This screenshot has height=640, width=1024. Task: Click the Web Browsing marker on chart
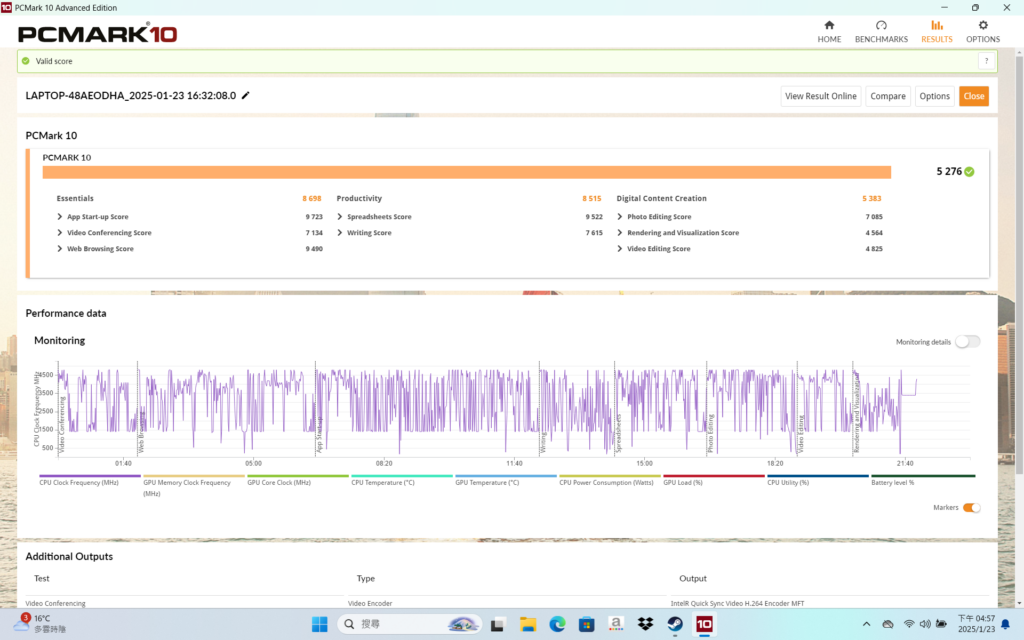[141, 433]
